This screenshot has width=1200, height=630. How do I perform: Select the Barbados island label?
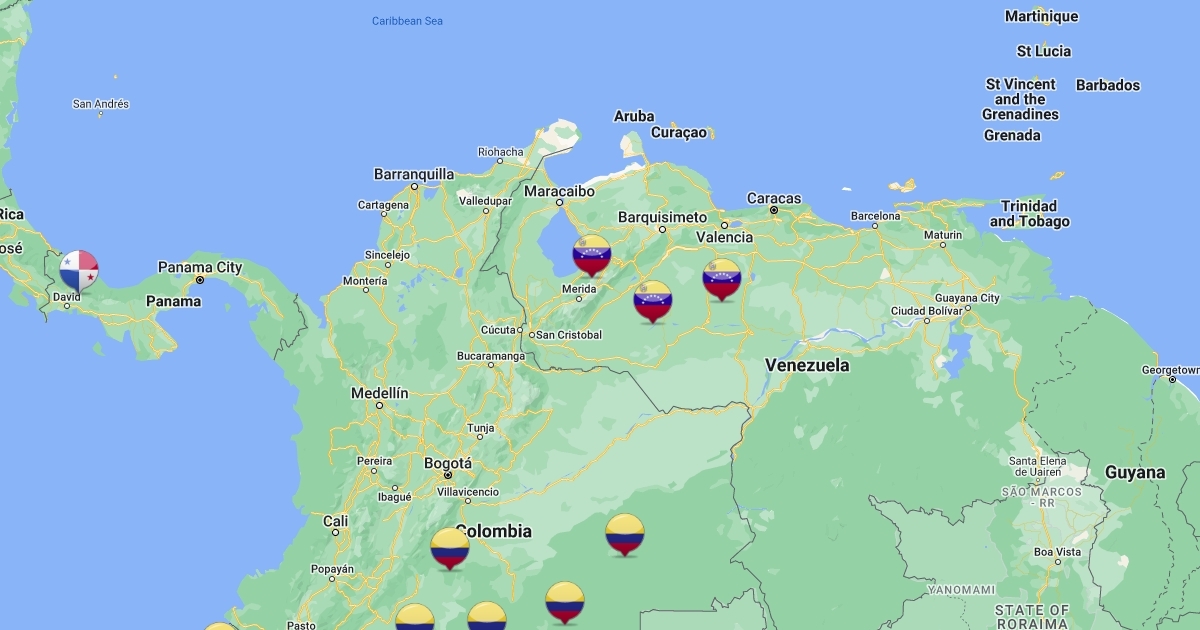pyautogui.click(x=1107, y=85)
